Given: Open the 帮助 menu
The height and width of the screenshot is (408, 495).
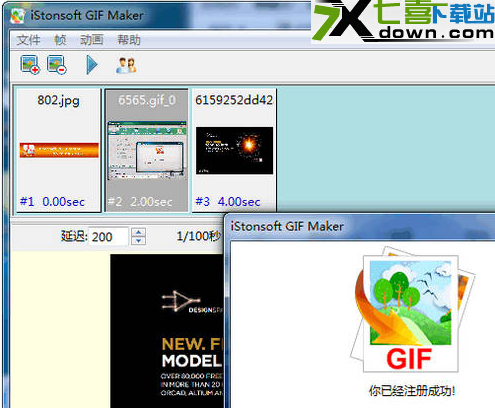Looking at the screenshot, I should (129, 40).
